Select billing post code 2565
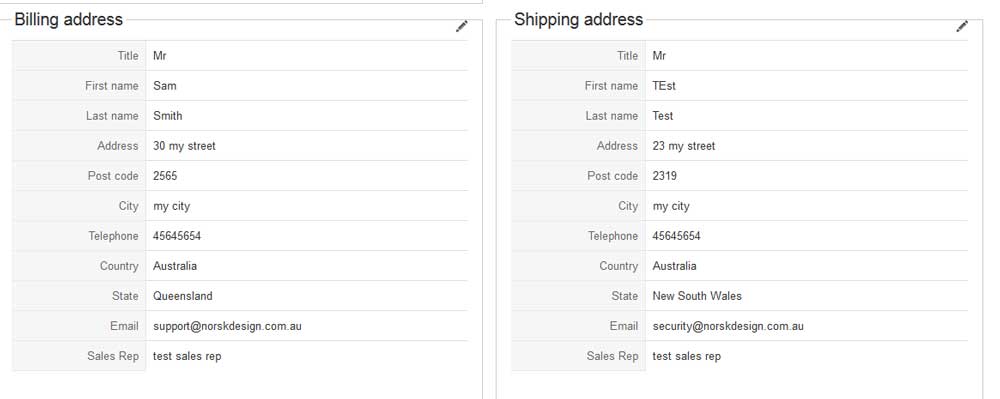The width and height of the screenshot is (1000, 399). 165,176
